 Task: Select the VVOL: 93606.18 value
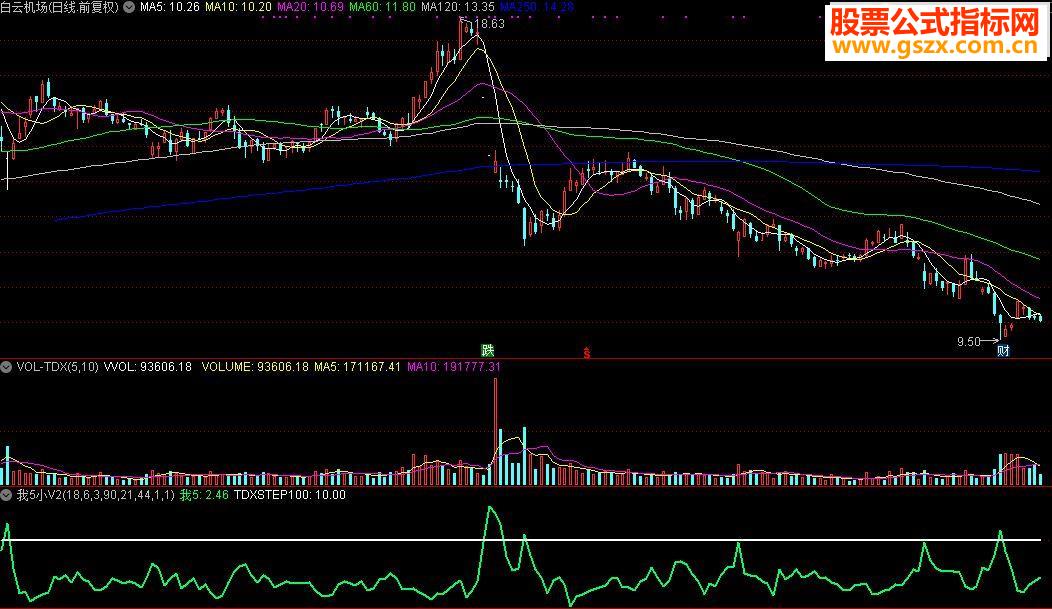click(148, 367)
